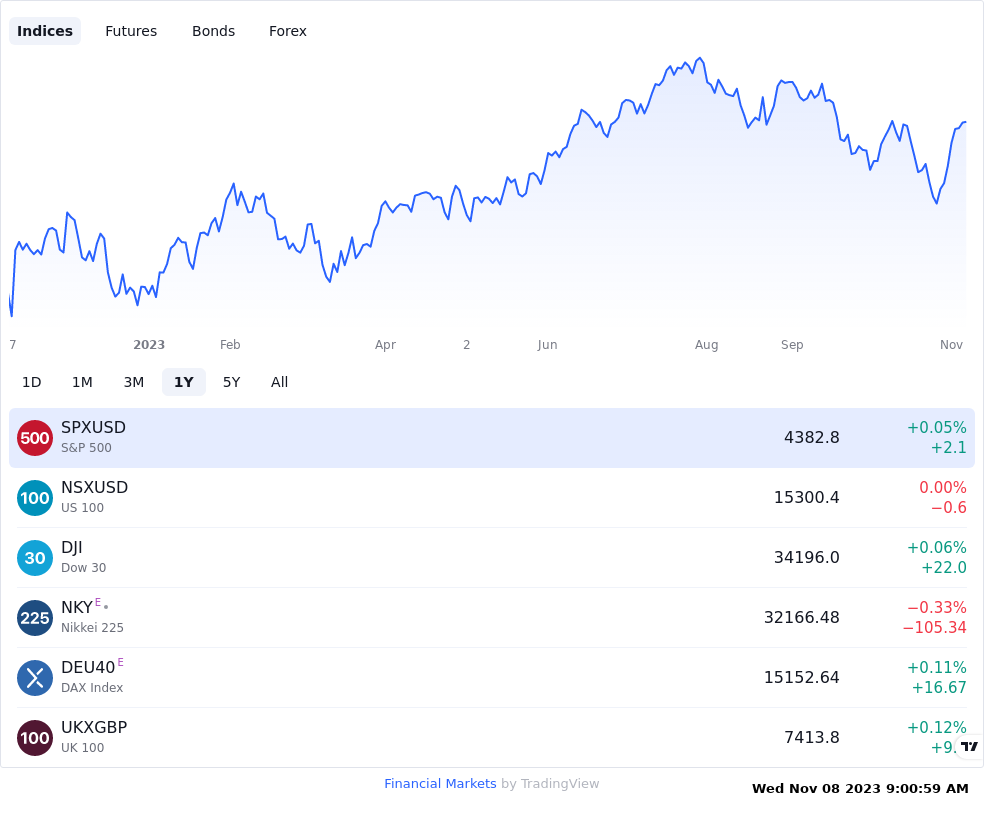Click the NKY Nikkei 225 symbol name
The image size is (984, 820).
[x=77, y=607]
